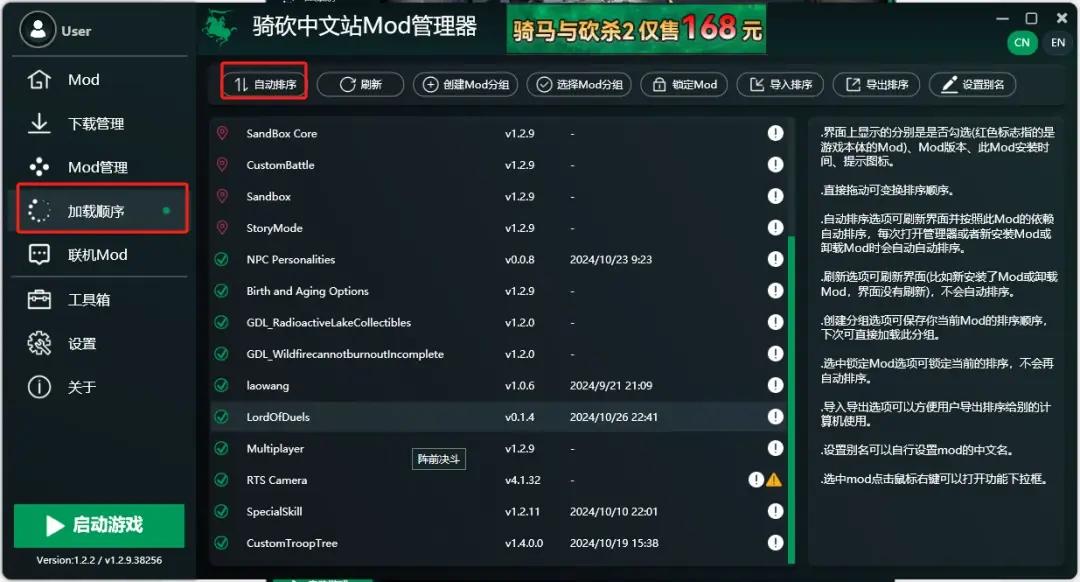Toggle SpecialSkill mod checkmark
Screen dimensions: 1080x582
coord(221,512)
